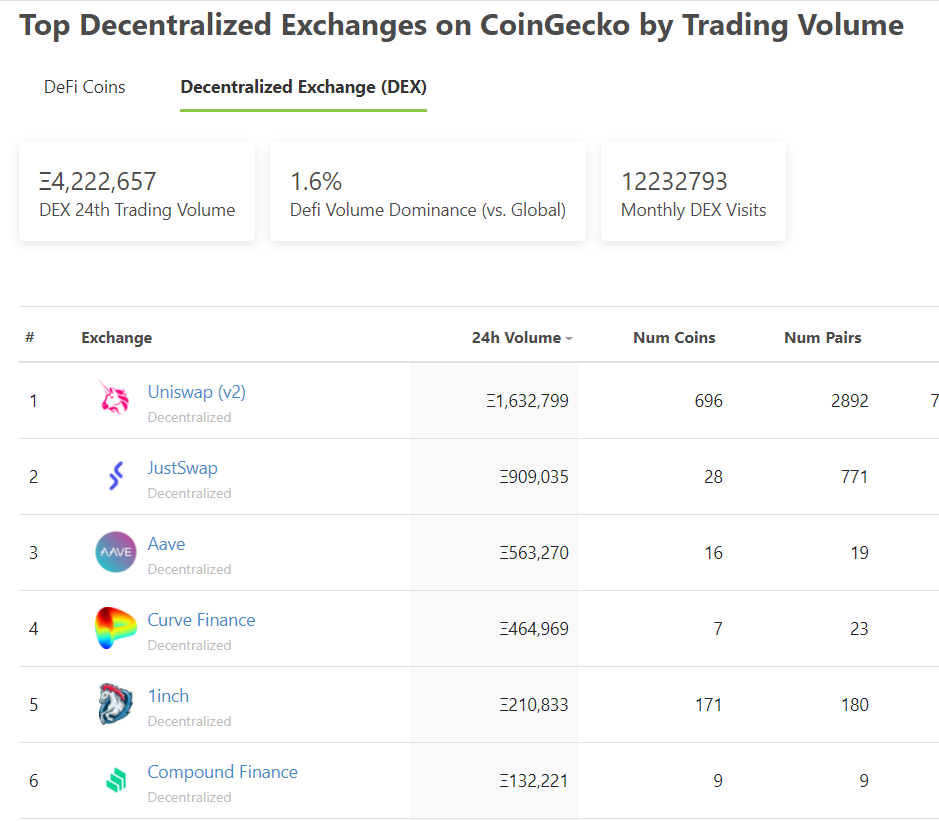The height and width of the screenshot is (821, 939).
Task: Open the Curve Finance exchange link
Action: [201, 620]
